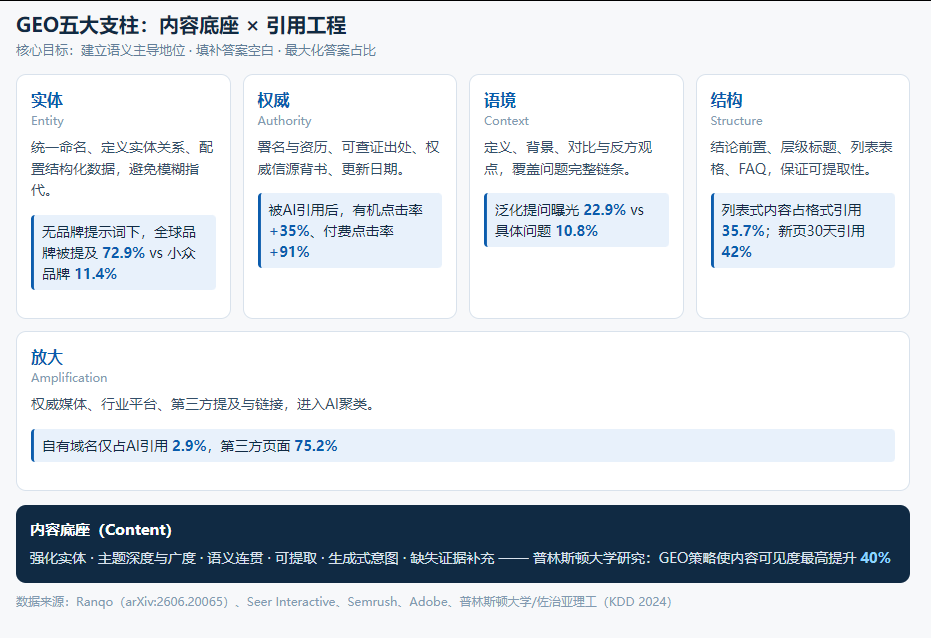
Task: Click the stat box mentioning '72.9% vs 小众品牌 11.4%'
Action: [x=124, y=253]
